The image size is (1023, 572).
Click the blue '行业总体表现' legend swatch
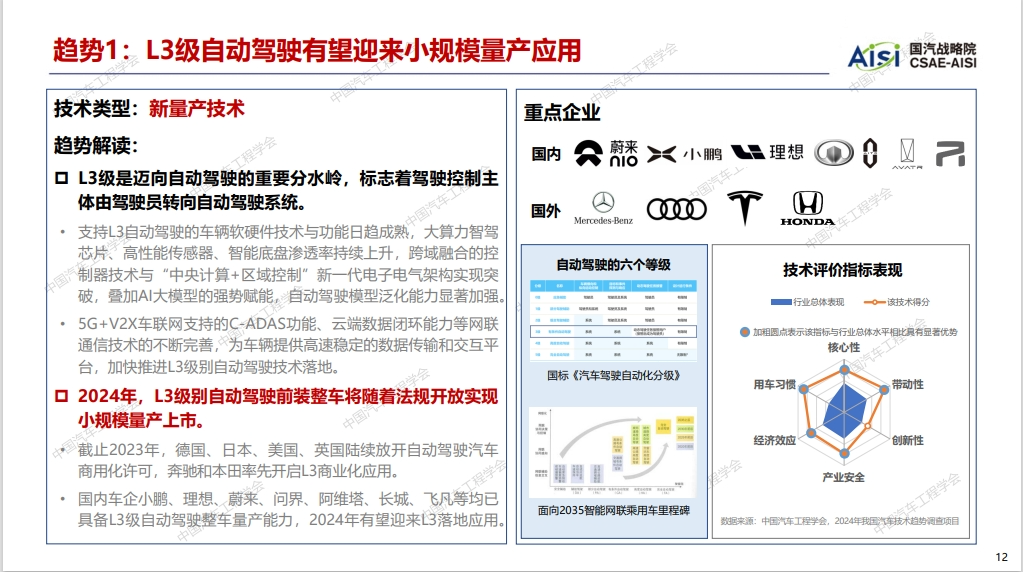(780, 301)
